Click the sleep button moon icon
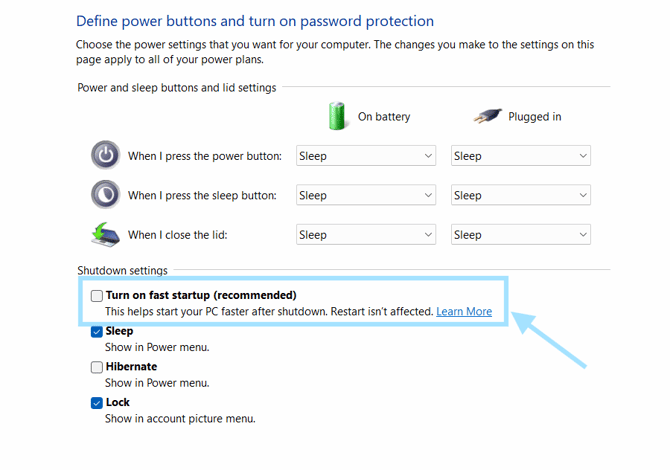The height and width of the screenshot is (470, 670). [105, 195]
